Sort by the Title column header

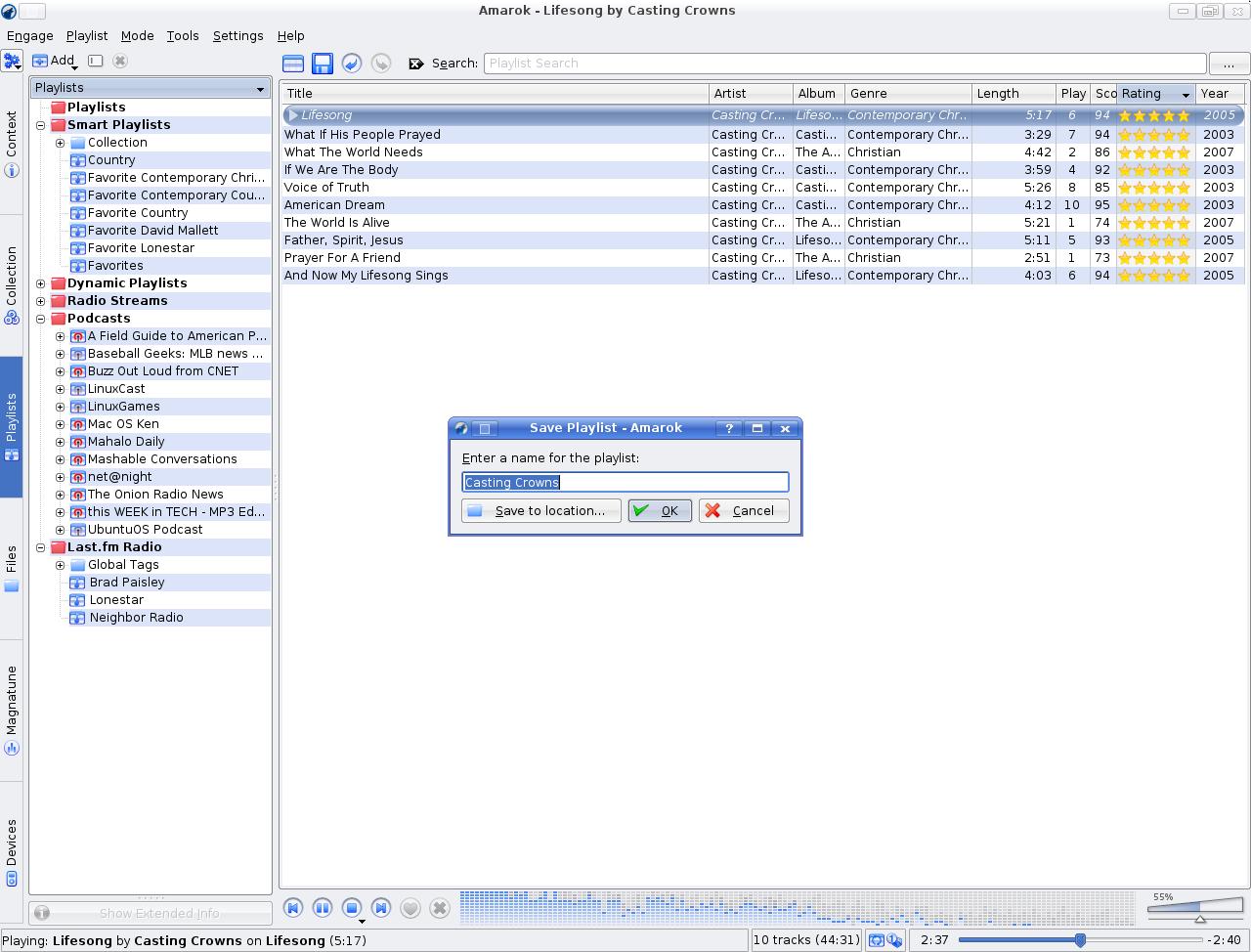495,94
